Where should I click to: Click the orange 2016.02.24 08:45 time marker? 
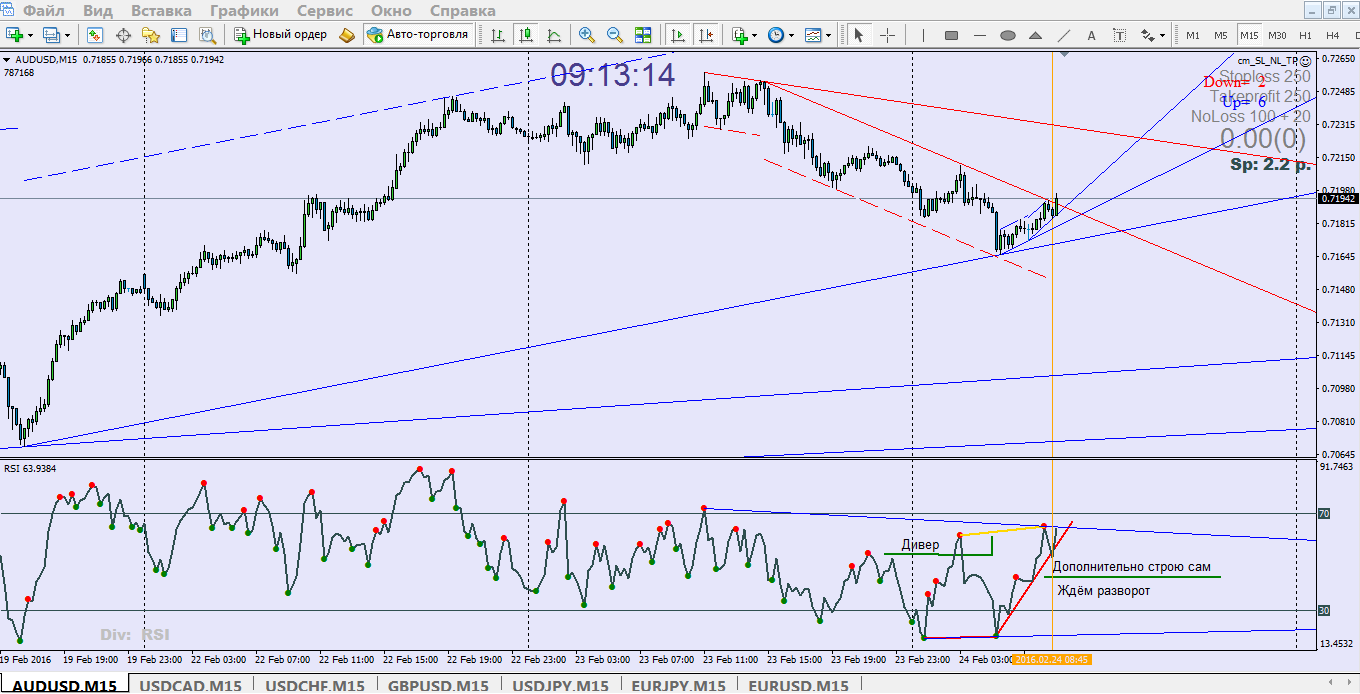(1051, 659)
